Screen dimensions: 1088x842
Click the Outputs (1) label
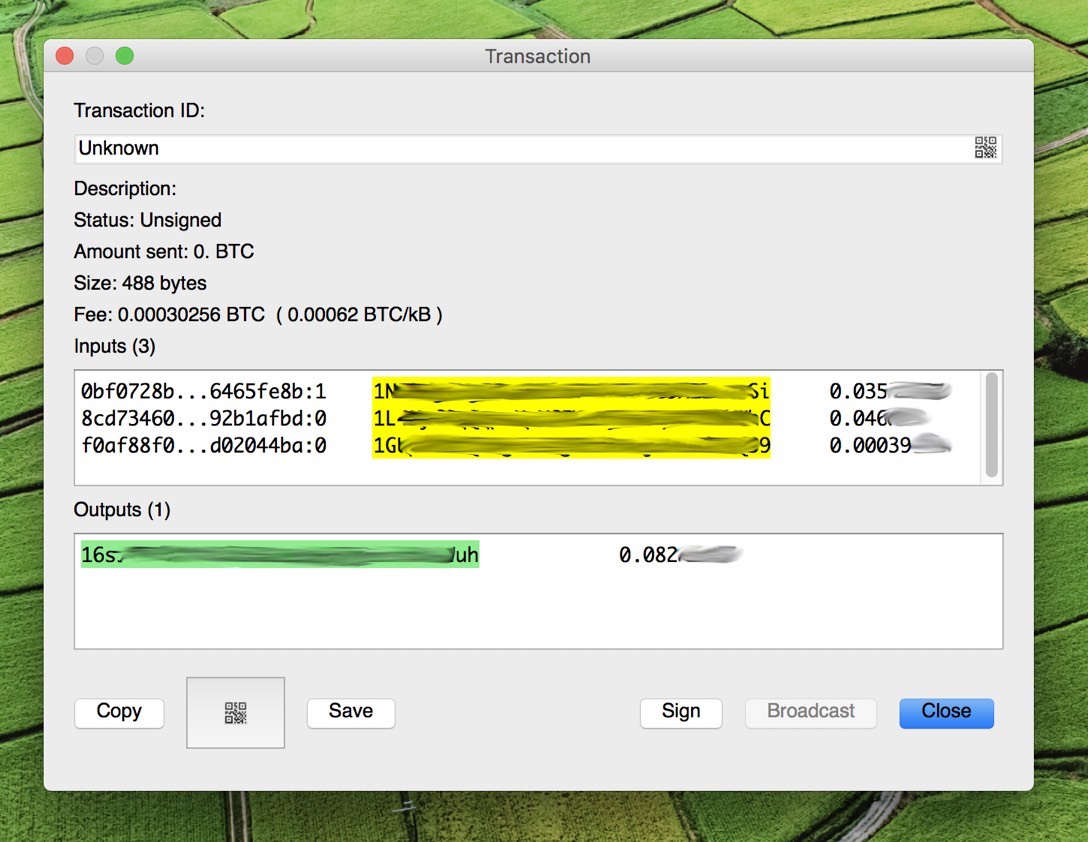click(x=122, y=510)
